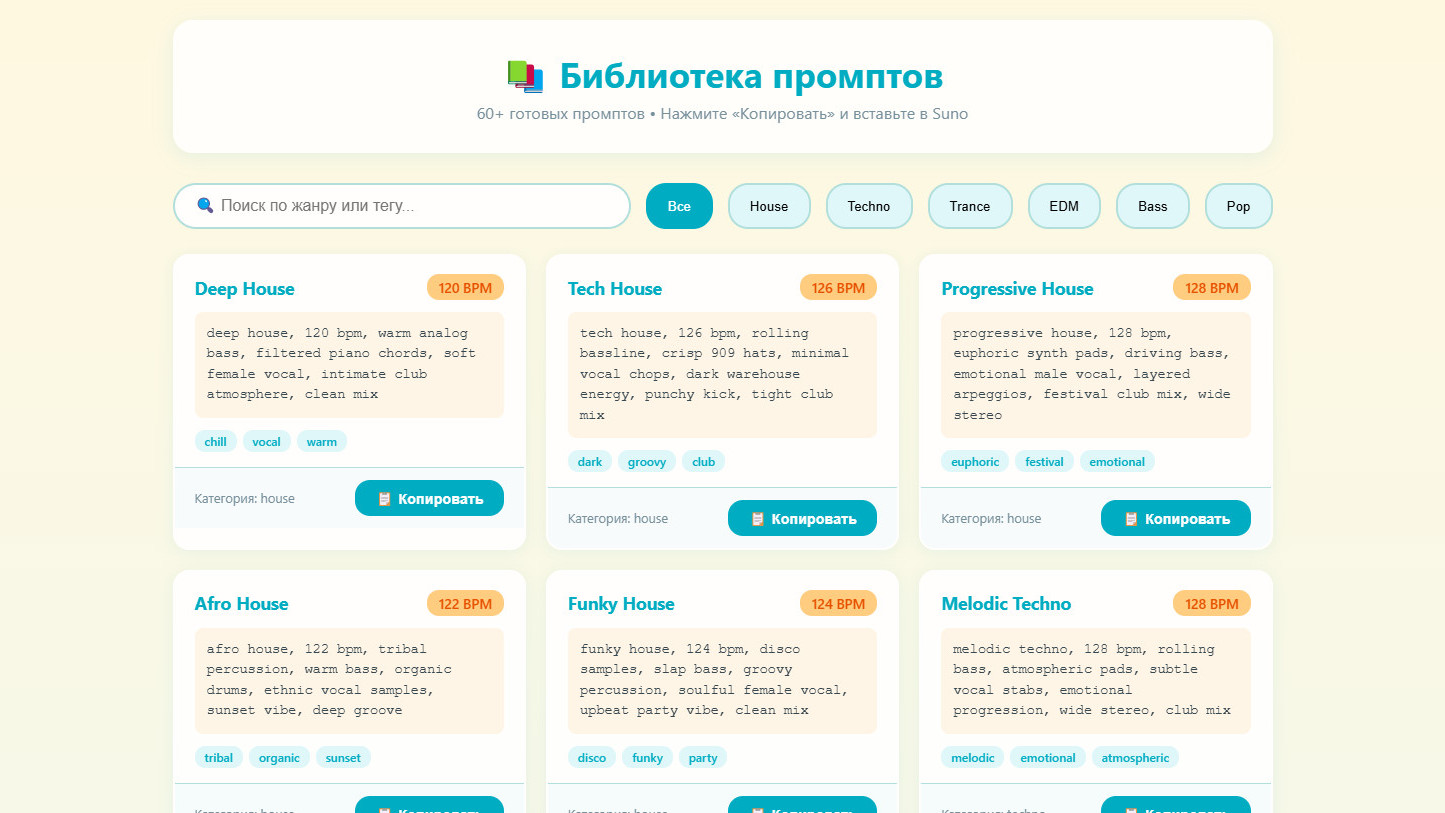Click the Deep House prompt text box

click(x=349, y=364)
